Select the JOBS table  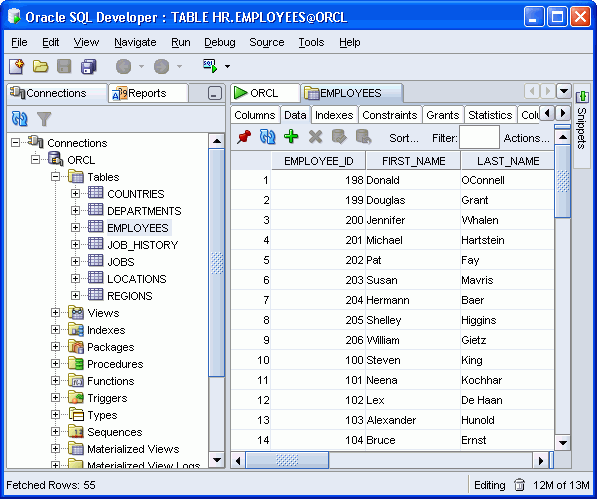click(x=121, y=262)
